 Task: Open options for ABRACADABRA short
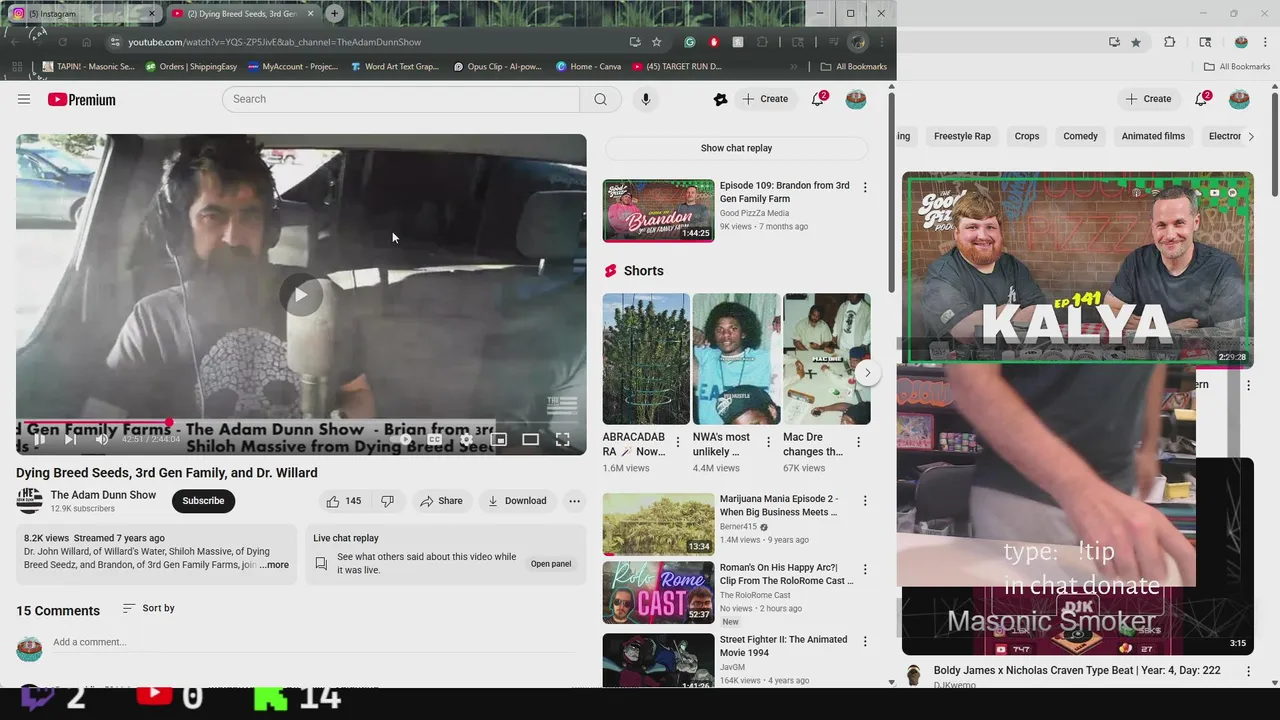coord(678,442)
